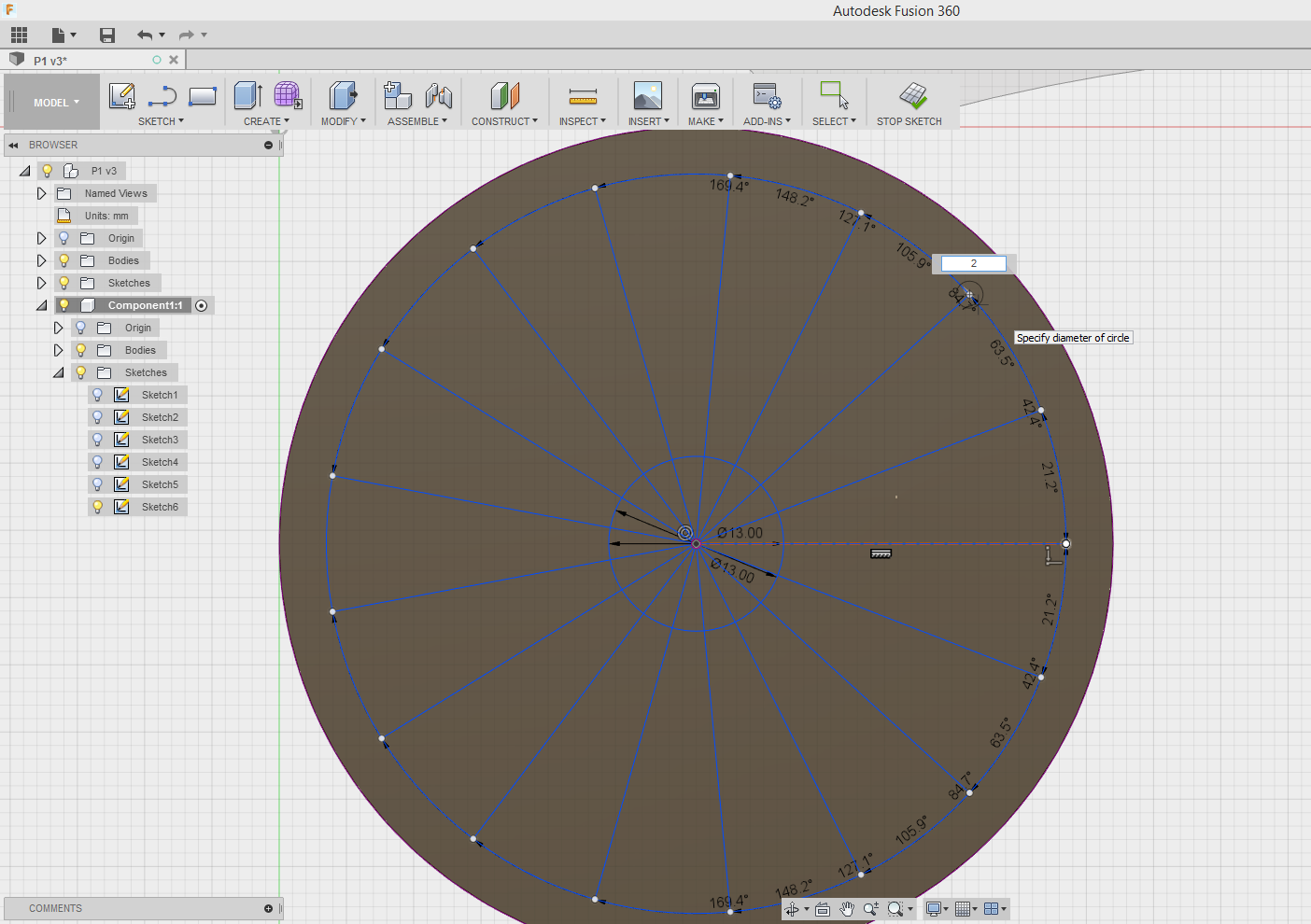Click the Fit zoom magnifier icon
Viewport: 1311px width, 924px height.
tap(896, 909)
